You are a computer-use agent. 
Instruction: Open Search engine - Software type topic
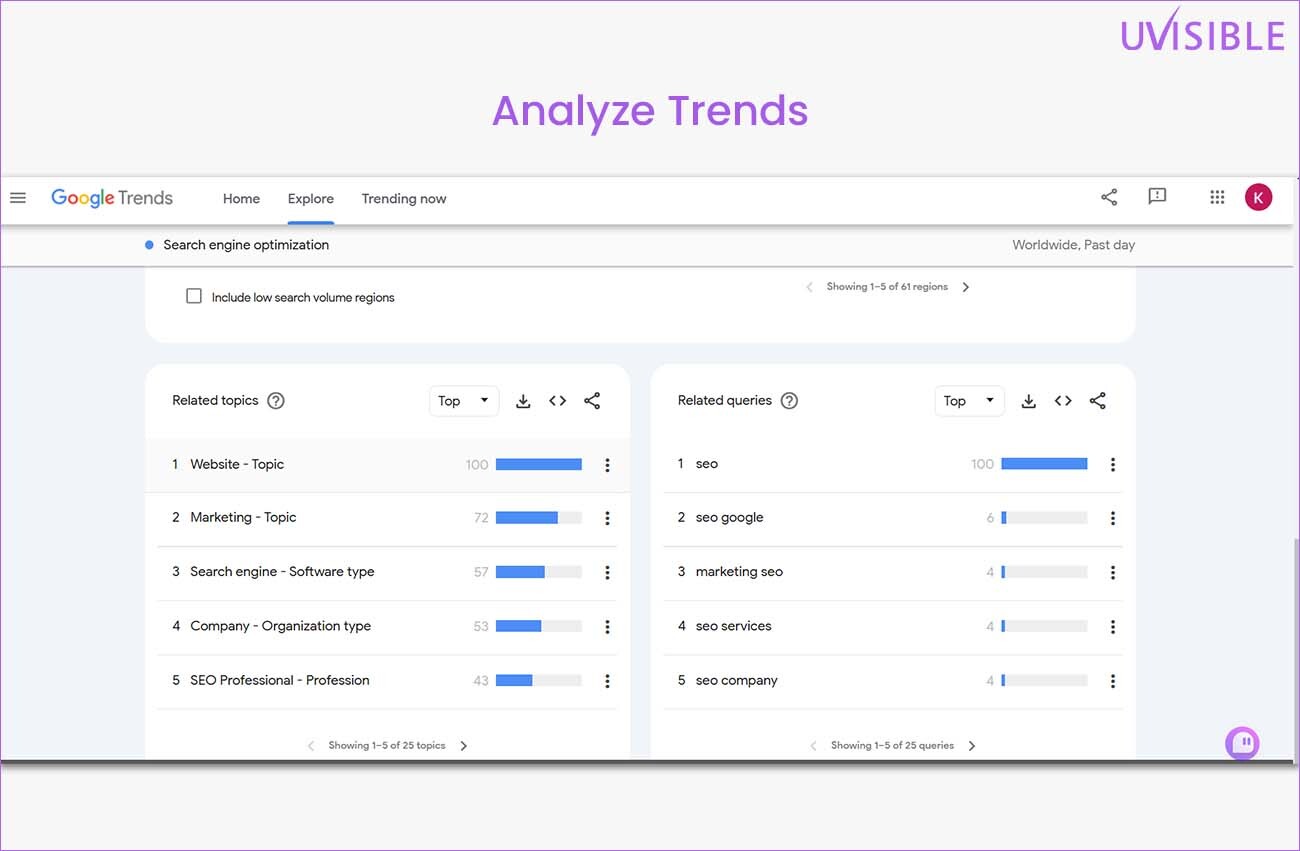pyautogui.click(x=282, y=571)
